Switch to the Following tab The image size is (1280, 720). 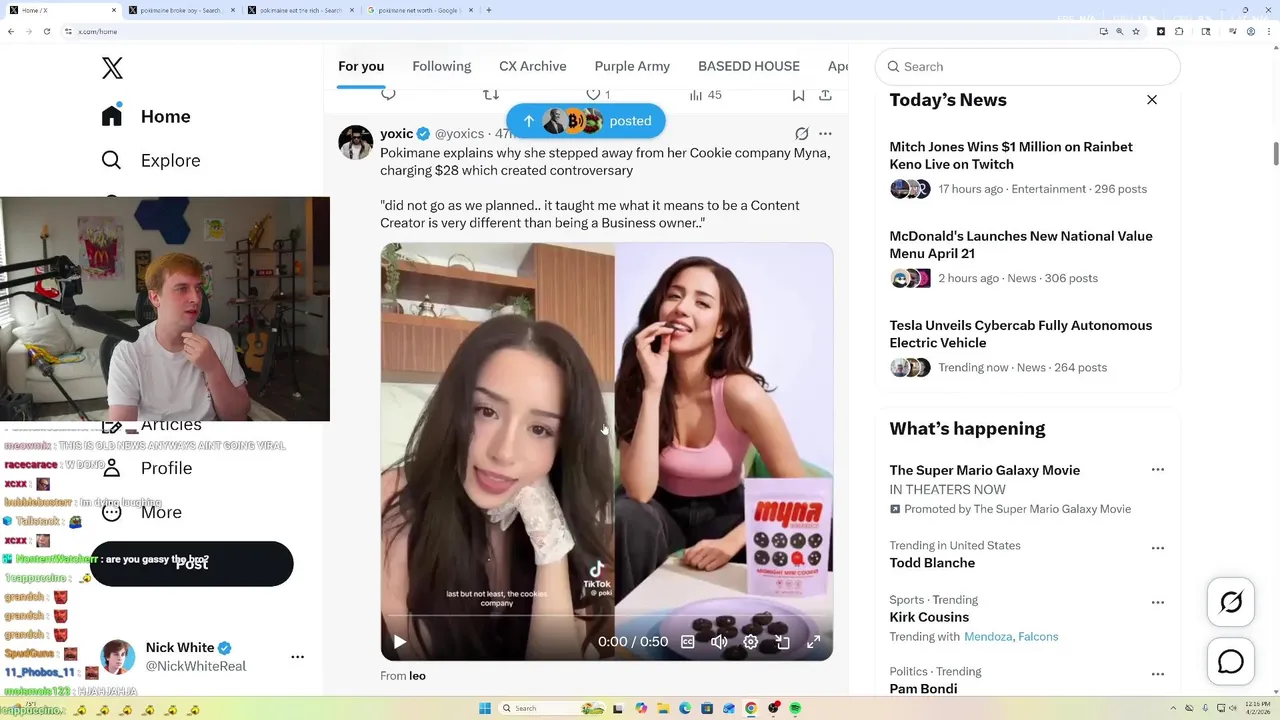click(441, 66)
